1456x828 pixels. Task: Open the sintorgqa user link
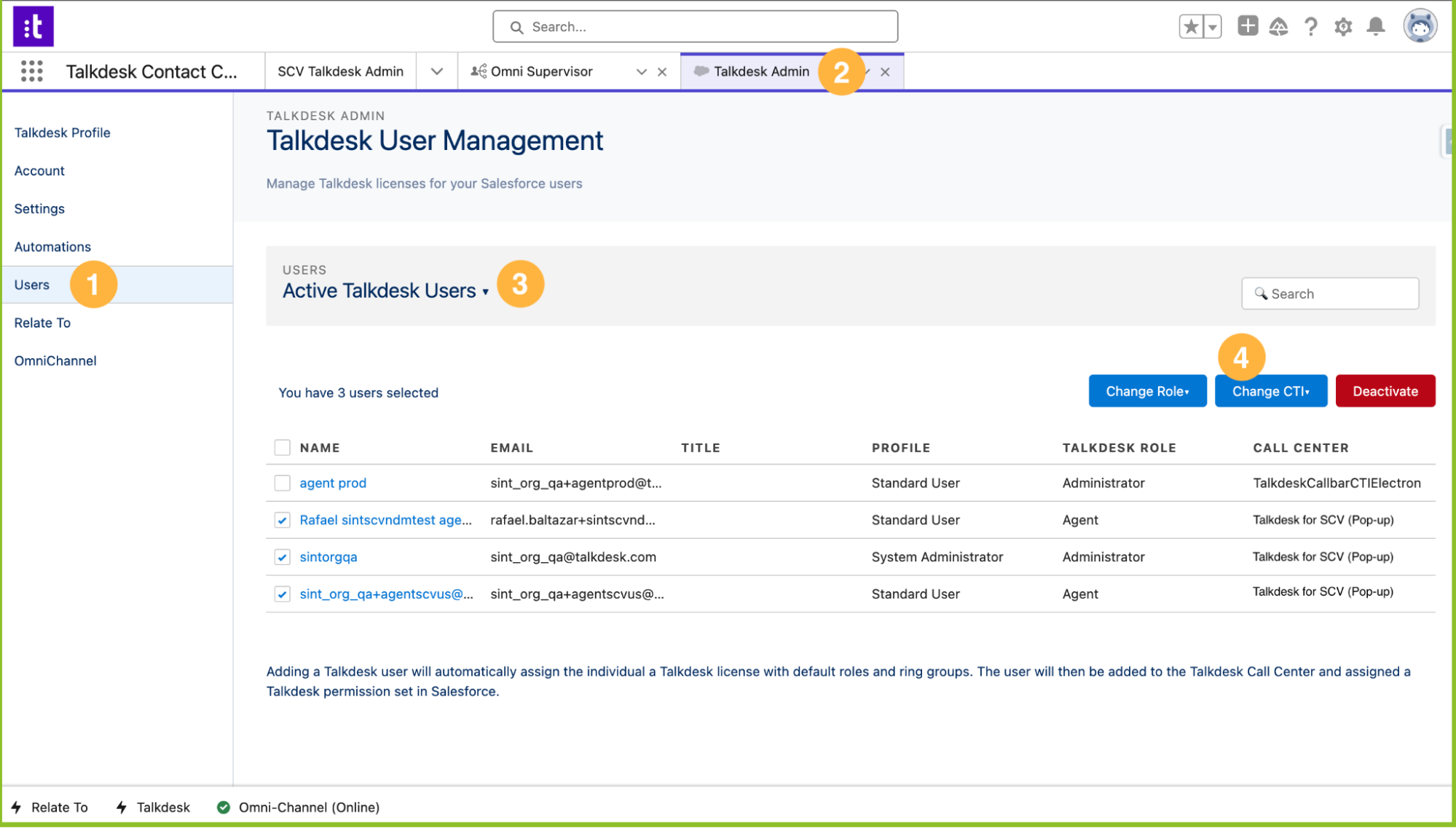328,557
